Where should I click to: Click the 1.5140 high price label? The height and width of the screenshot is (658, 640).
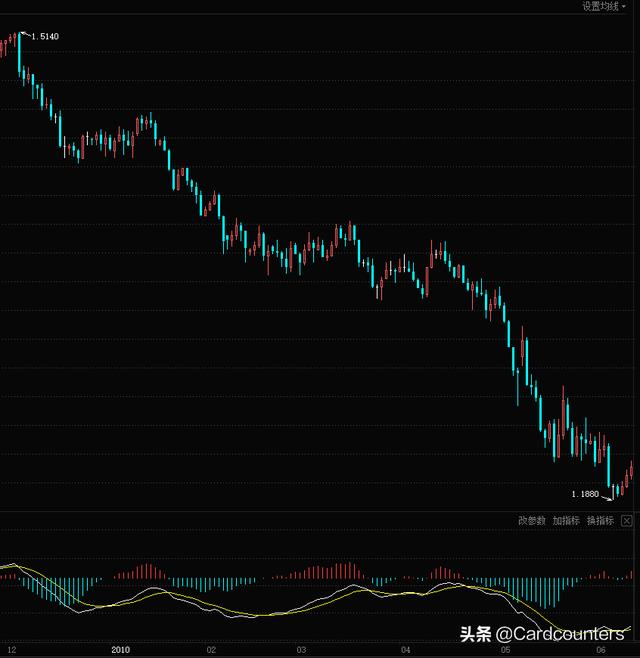click(x=45, y=37)
